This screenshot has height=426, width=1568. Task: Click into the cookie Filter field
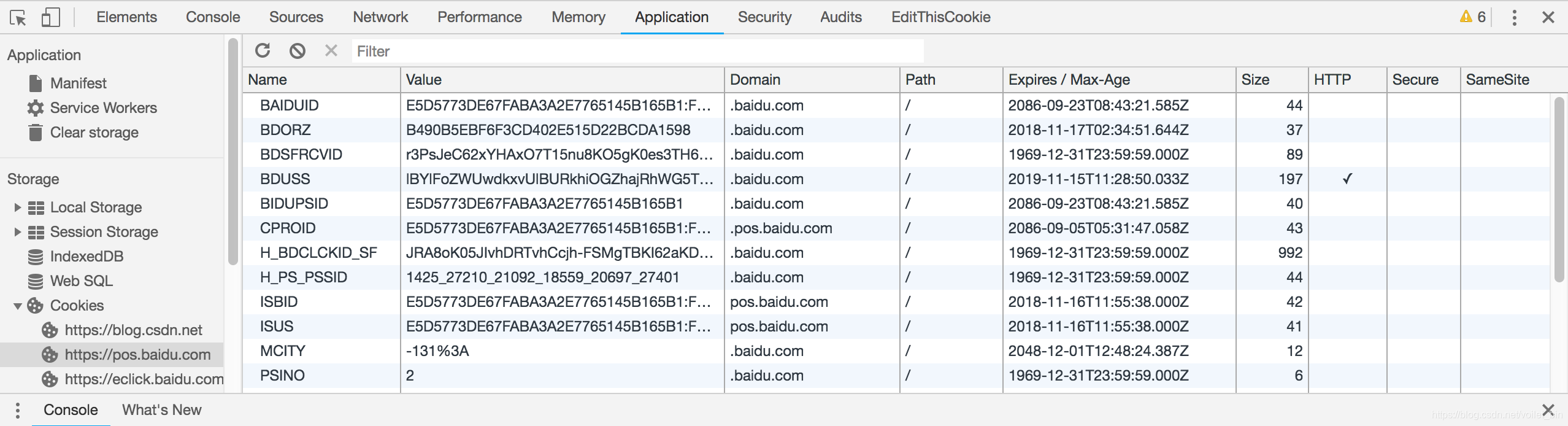point(638,52)
